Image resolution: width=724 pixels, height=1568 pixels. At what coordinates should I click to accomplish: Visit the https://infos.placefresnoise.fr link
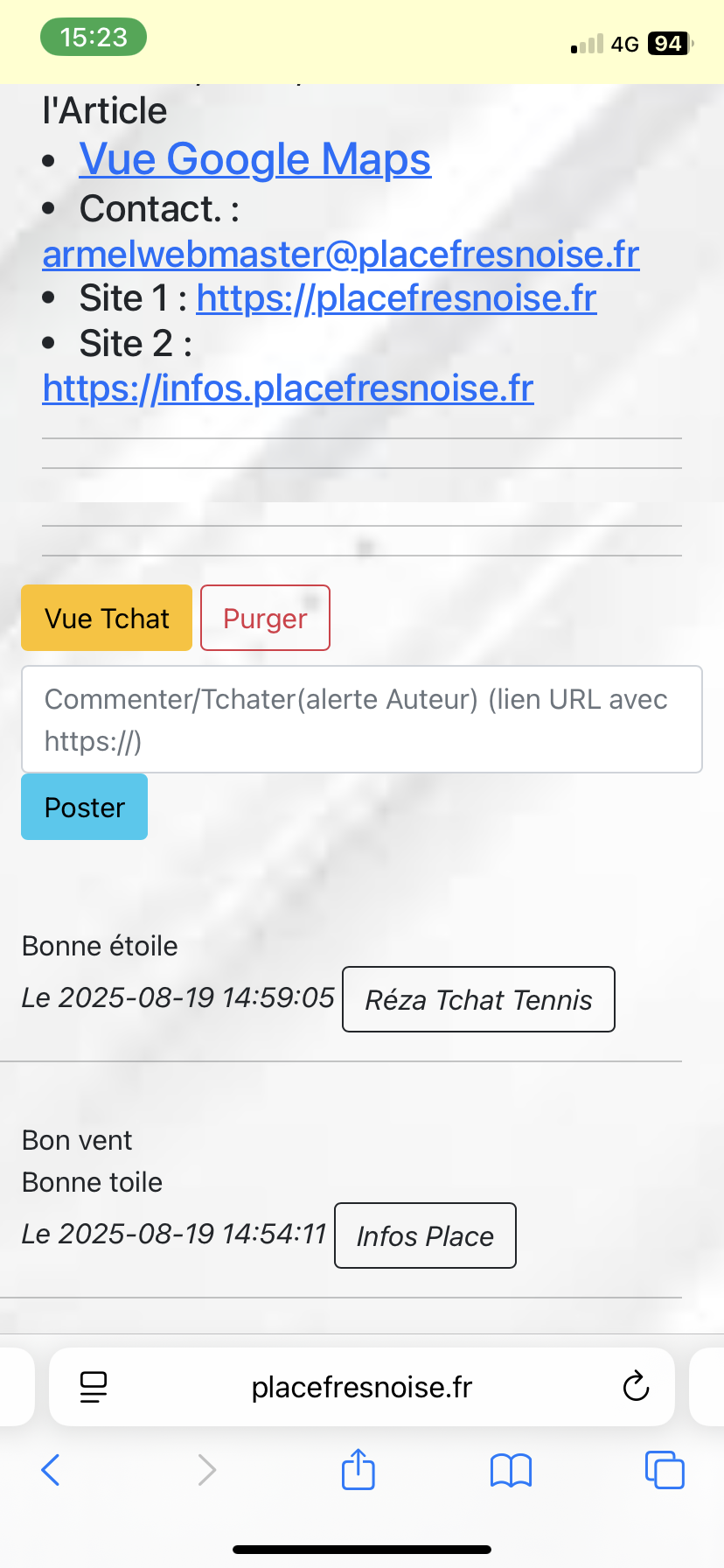click(x=289, y=388)
